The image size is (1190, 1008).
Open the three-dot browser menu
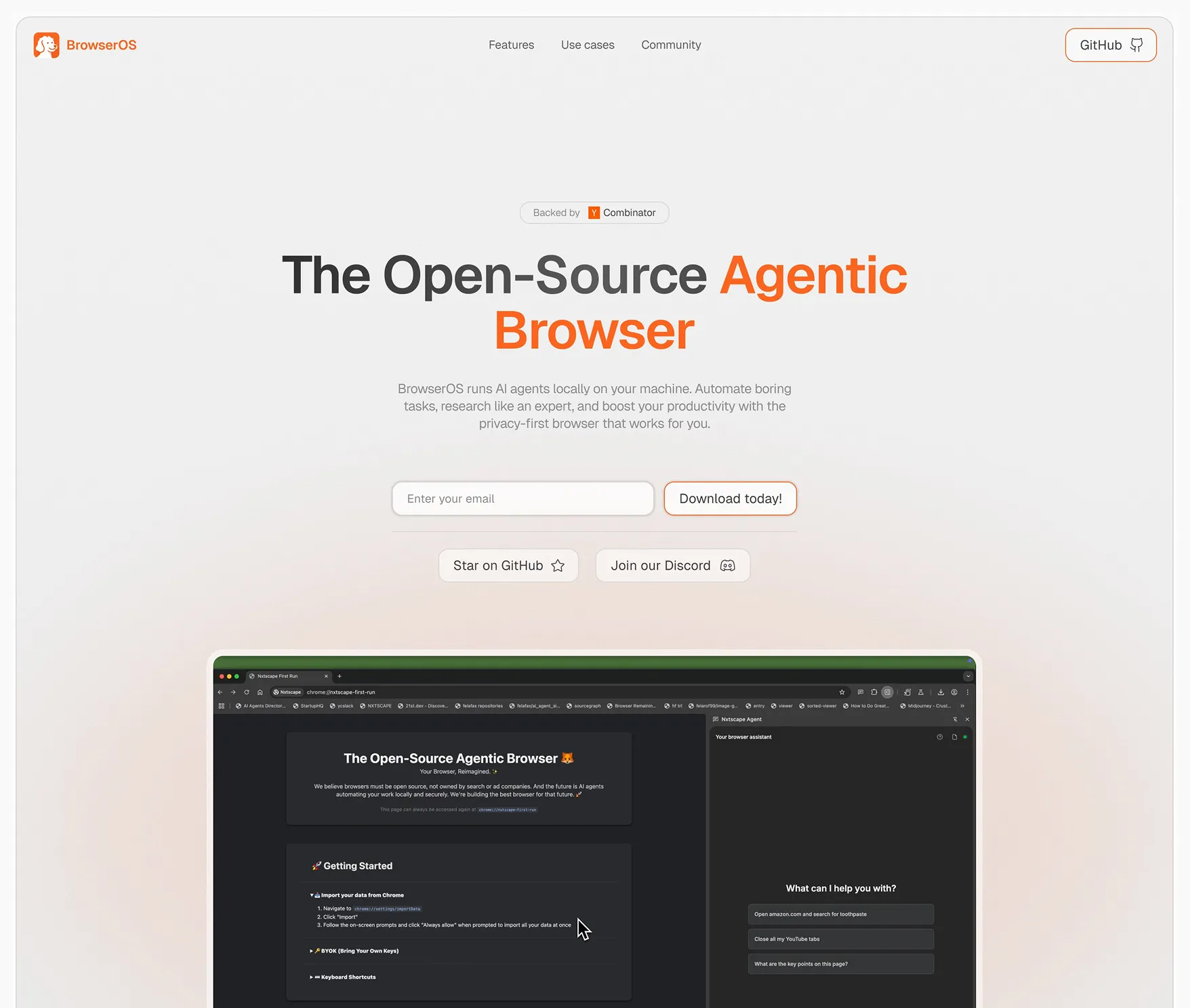(x=968, y=692)
